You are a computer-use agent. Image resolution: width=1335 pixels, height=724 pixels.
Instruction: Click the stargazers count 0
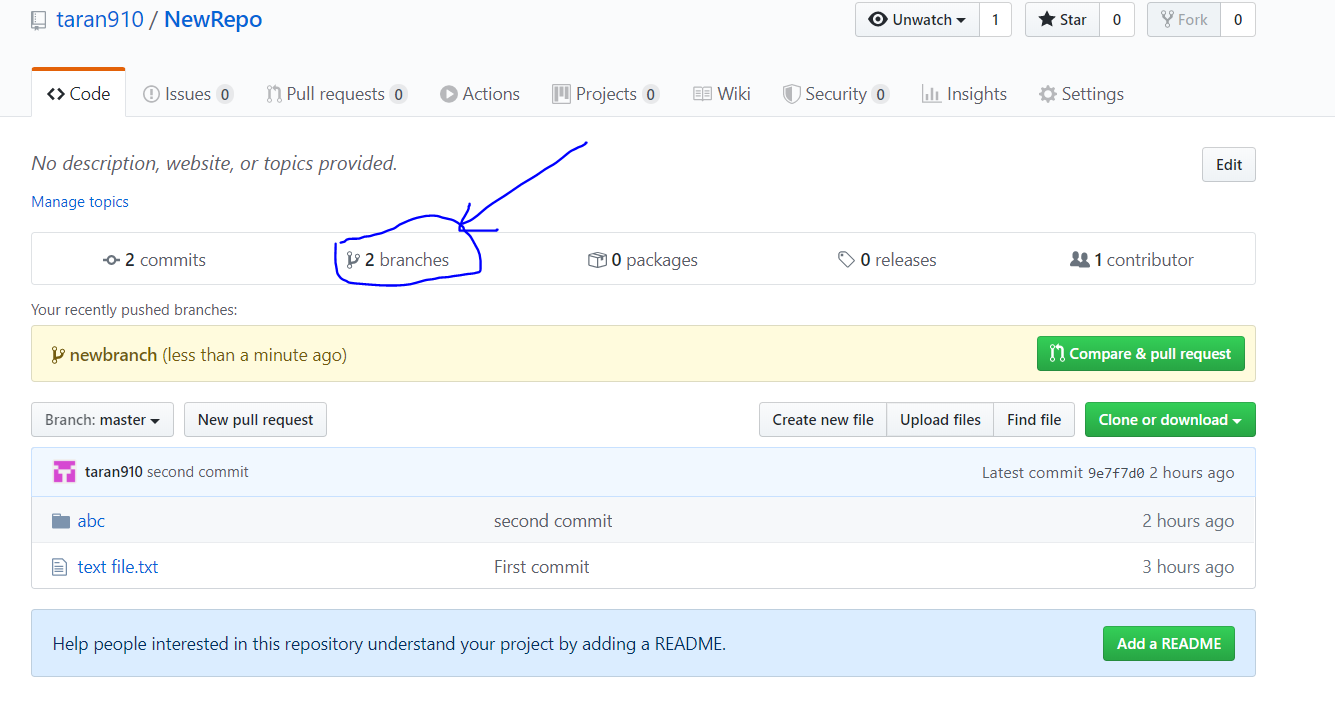1117,20
